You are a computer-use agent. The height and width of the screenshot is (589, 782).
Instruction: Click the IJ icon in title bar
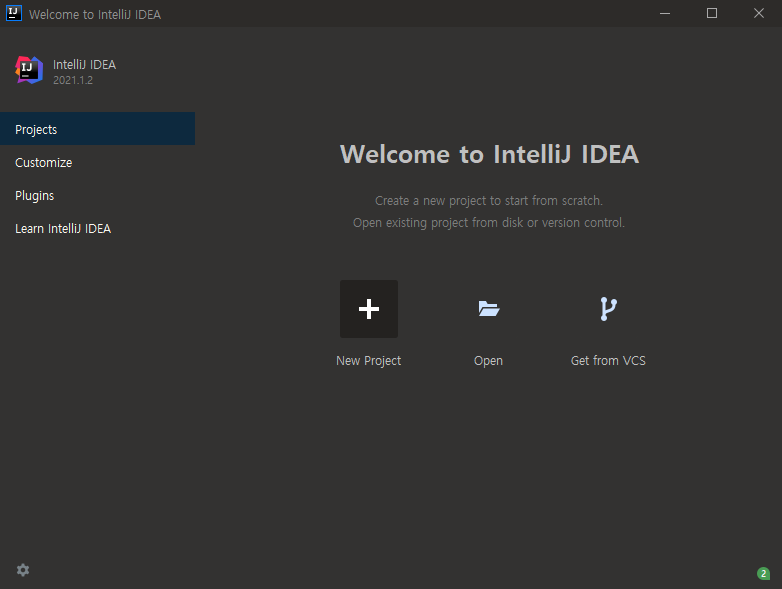tap(13, 13)
